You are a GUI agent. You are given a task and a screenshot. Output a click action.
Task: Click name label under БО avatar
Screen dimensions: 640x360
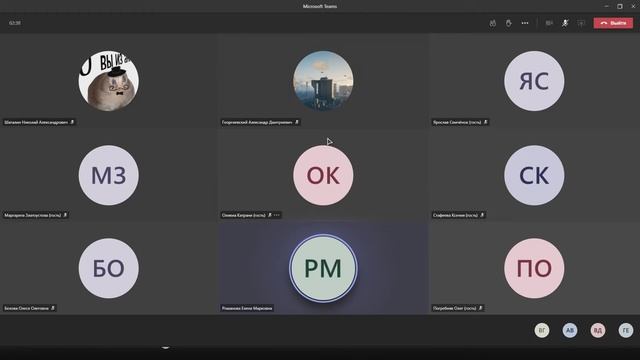29,308
